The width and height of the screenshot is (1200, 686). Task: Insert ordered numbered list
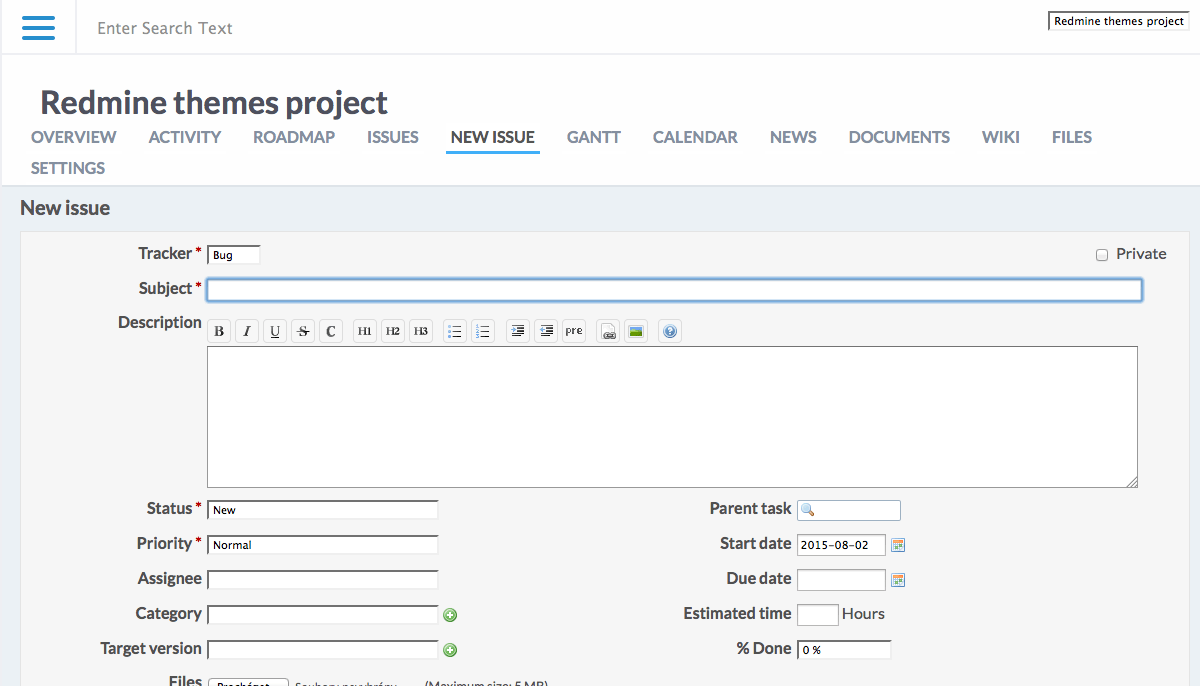(483, 331)
